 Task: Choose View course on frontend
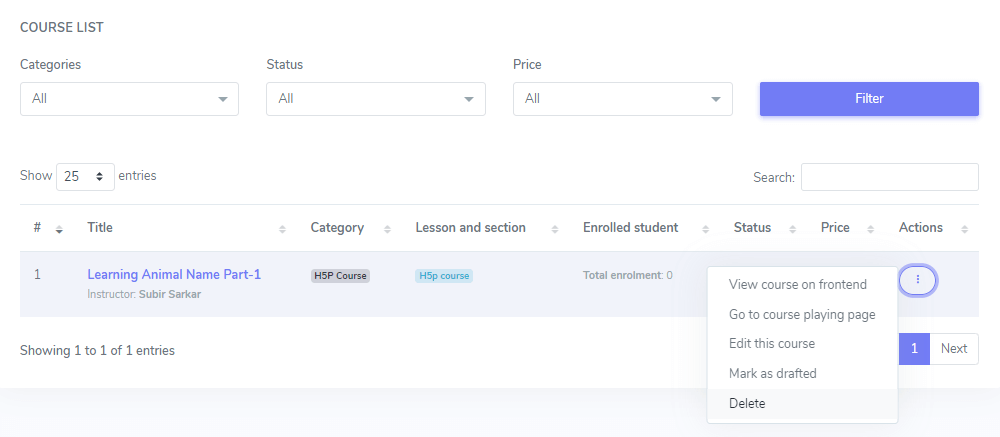(797, 284)
